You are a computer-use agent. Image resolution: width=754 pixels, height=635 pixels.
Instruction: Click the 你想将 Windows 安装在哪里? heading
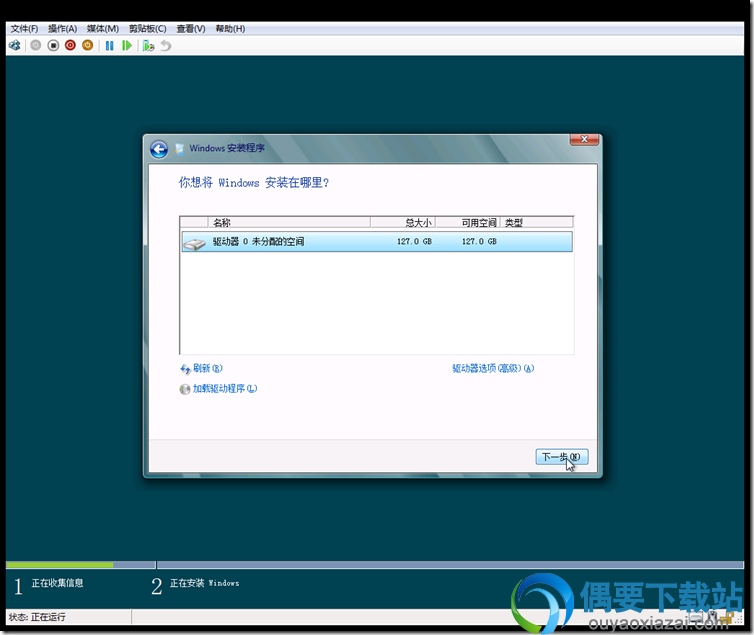(254, 183)
